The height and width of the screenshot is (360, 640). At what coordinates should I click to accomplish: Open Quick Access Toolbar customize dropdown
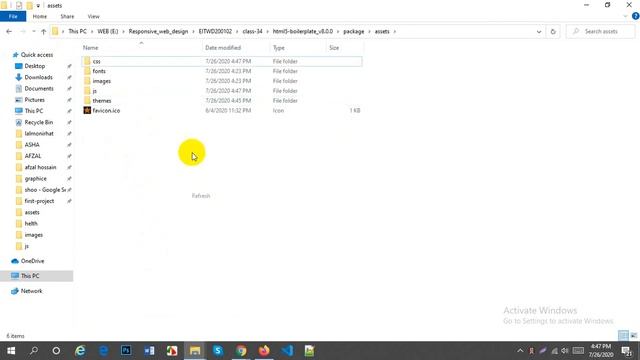tap(38, 6)
